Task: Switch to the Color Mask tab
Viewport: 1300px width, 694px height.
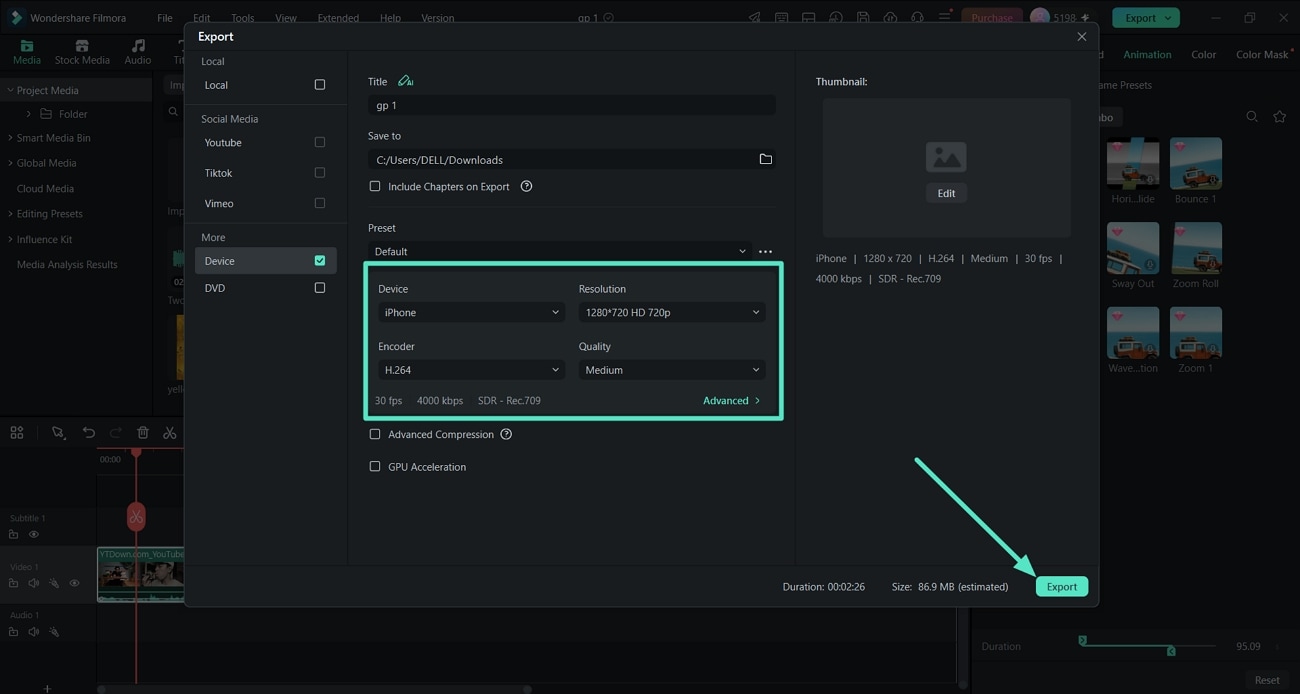Action: (1262, 55)
